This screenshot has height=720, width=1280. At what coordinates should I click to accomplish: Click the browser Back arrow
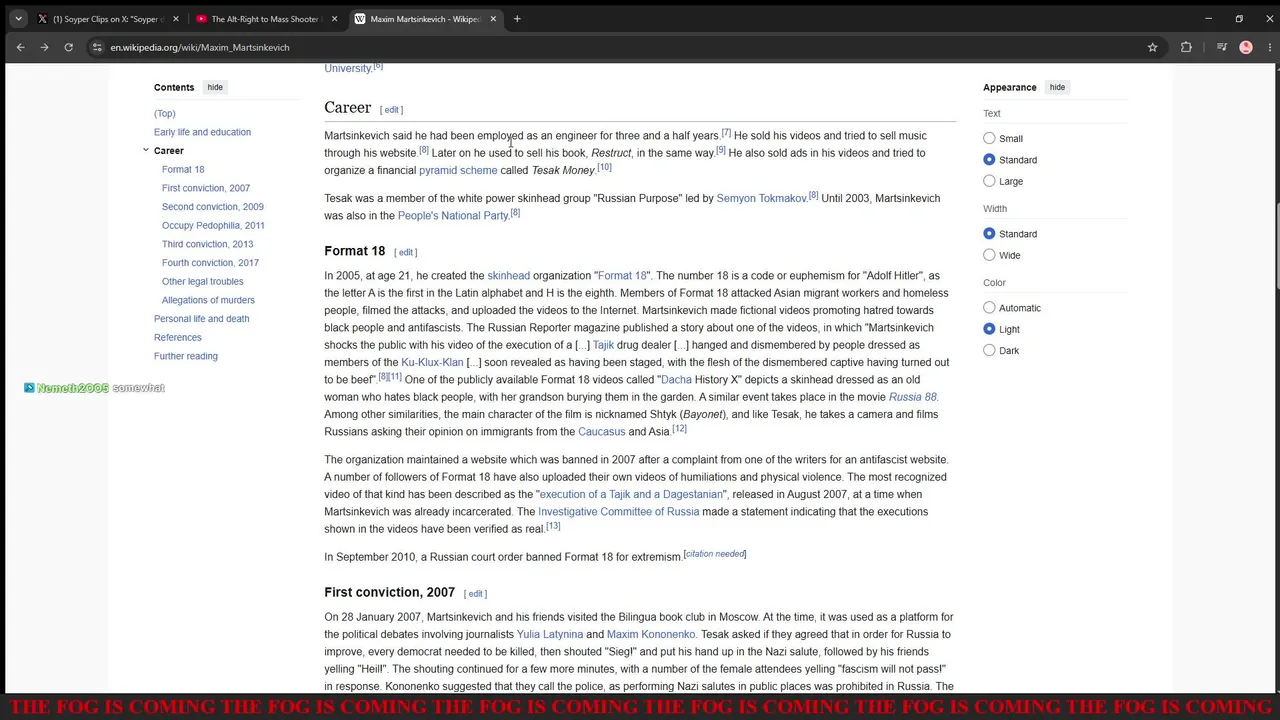20,47
